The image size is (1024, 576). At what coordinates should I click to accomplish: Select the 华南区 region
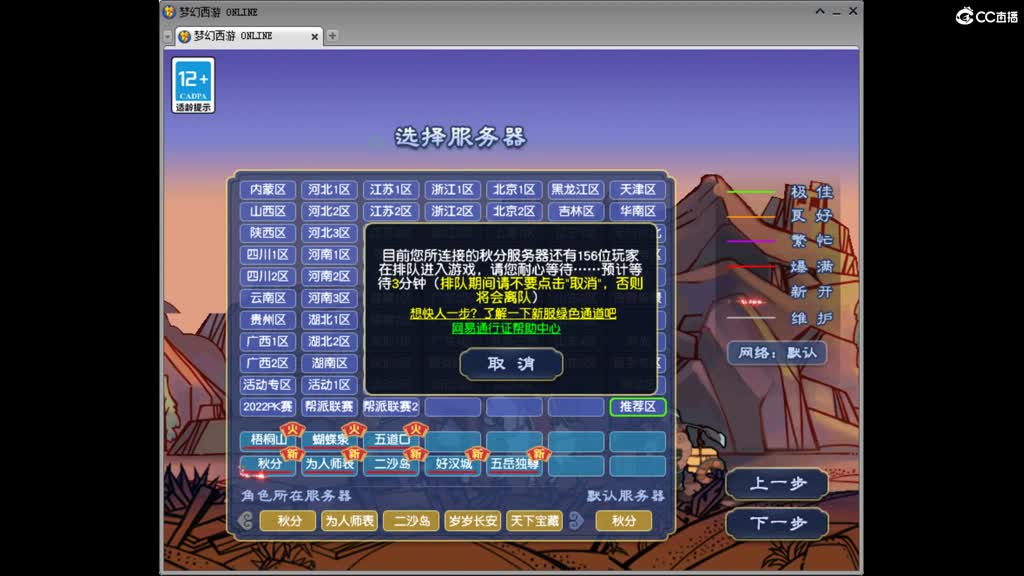(637, 211)
